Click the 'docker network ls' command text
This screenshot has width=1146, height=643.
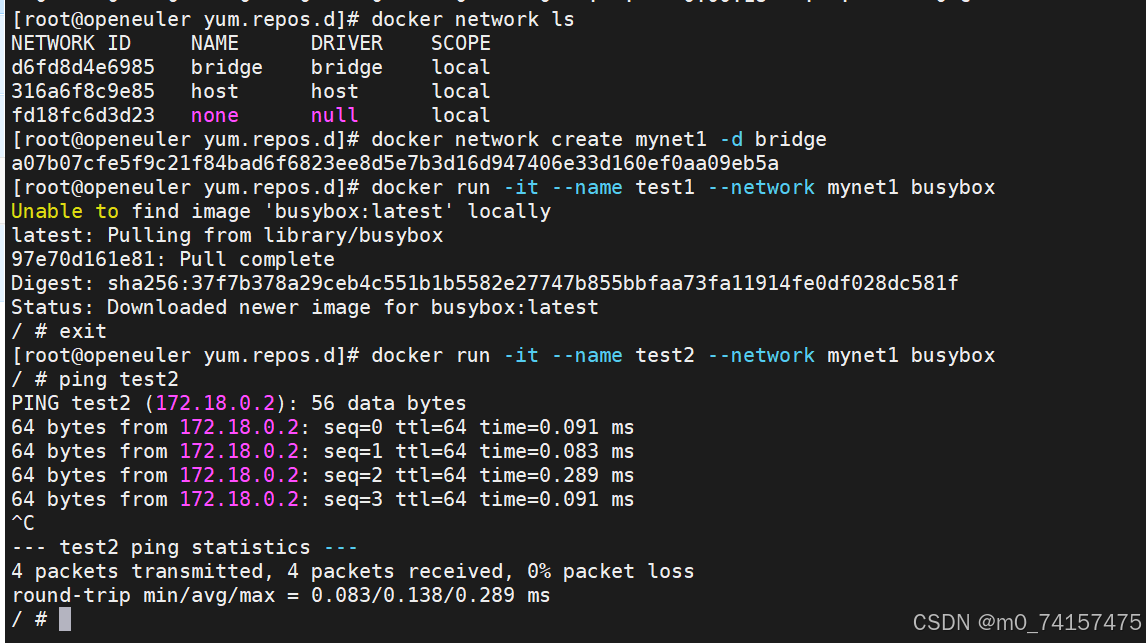473,19
